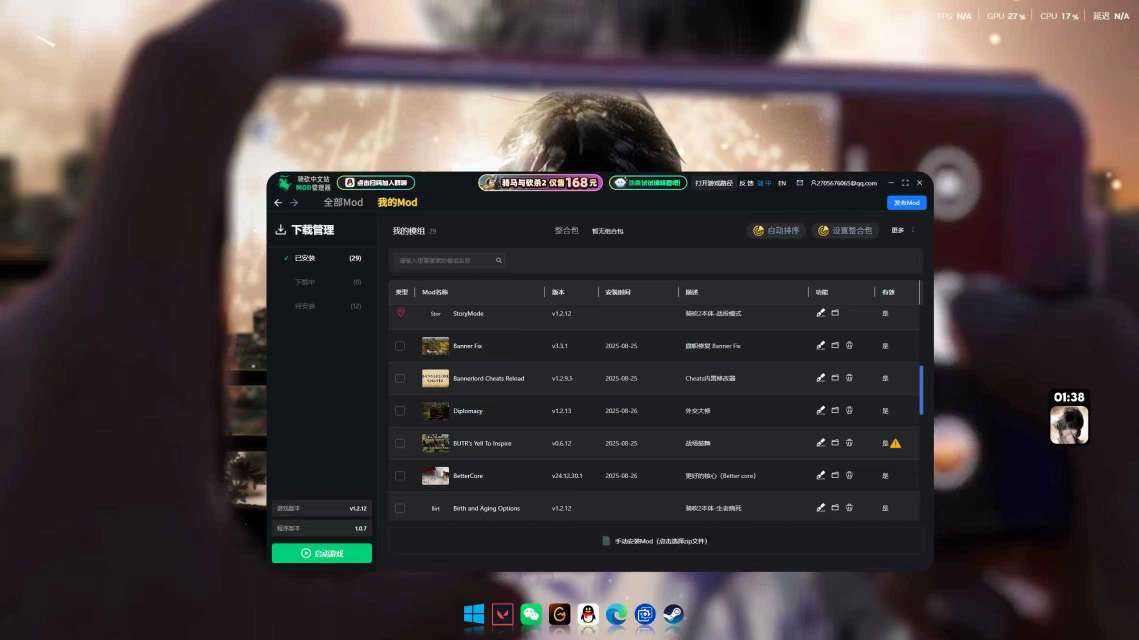Go back with the left arrow
This screenshot has height=640, width=1139.
point(278,203)
